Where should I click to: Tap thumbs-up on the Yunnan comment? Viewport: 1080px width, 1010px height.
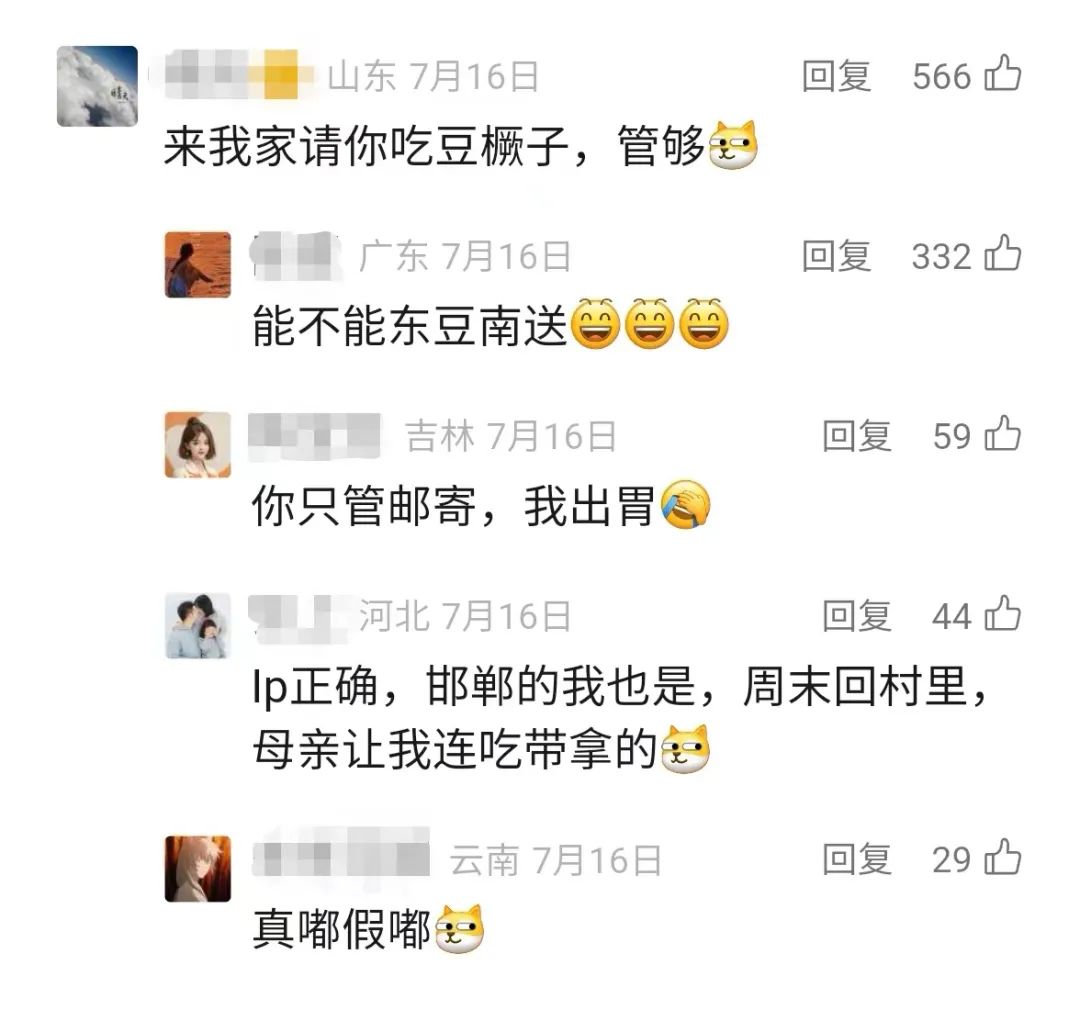(x=1003, y=857)
